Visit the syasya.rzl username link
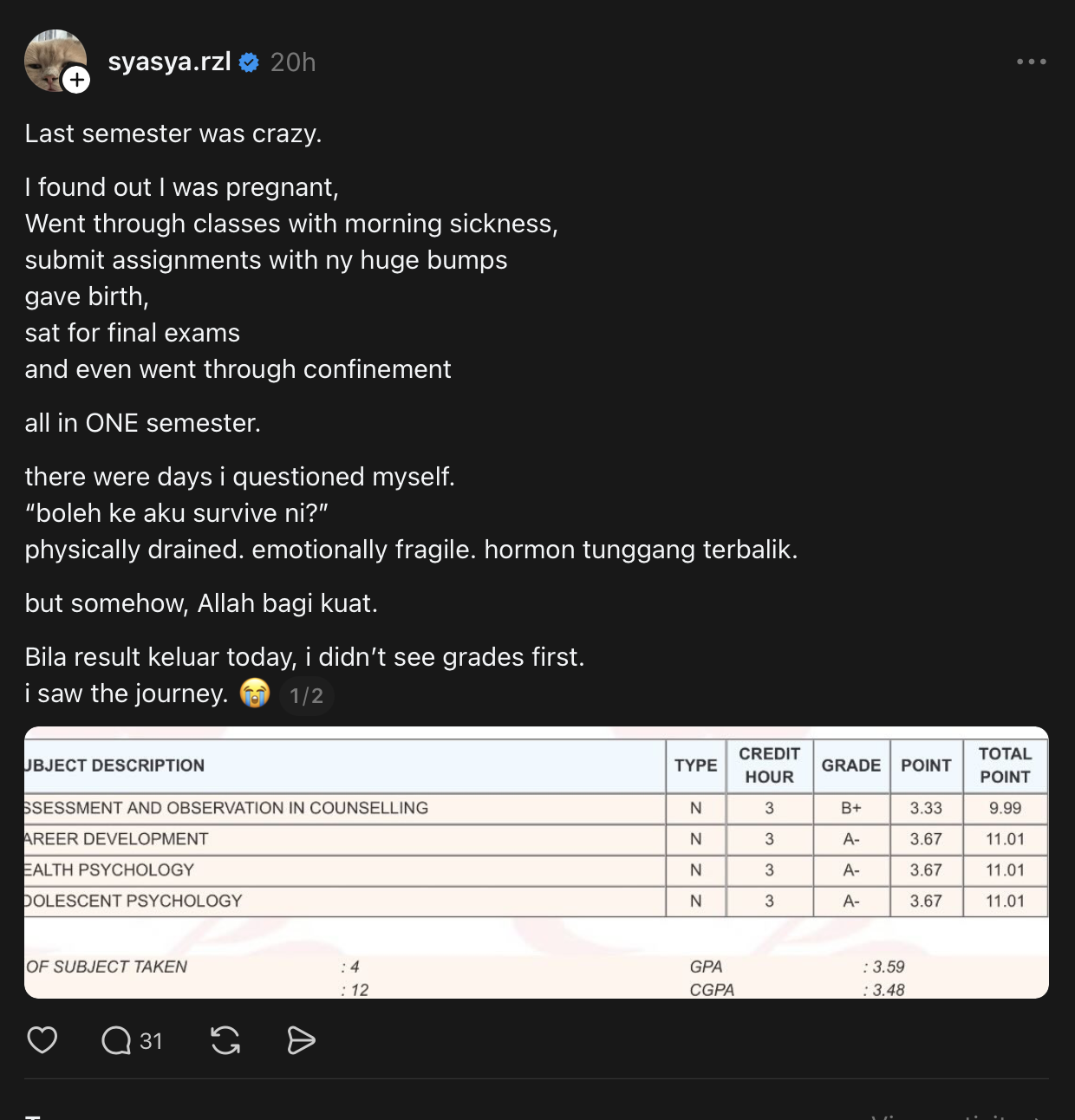 pos(169,62)
